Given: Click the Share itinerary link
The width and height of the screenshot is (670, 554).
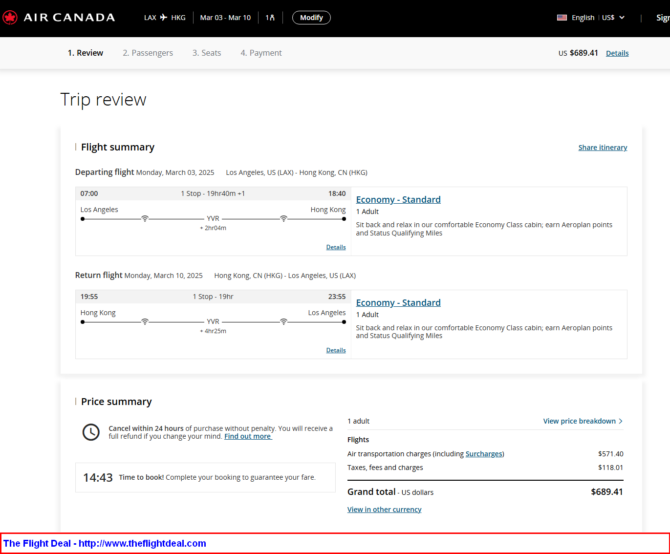Looking at the screenshot, I should point(602,147).
